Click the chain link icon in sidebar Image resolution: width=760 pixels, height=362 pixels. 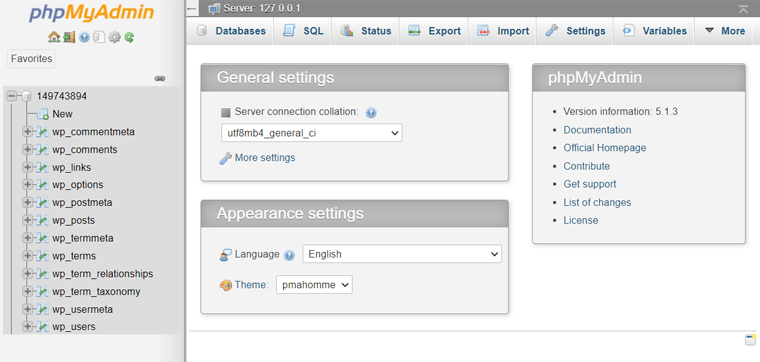click(x=160, y=78)
